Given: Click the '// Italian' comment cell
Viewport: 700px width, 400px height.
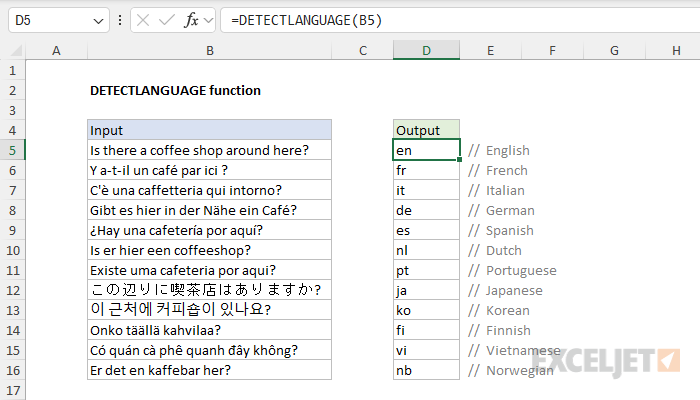Looking at the screenshot, I should 496,191.
